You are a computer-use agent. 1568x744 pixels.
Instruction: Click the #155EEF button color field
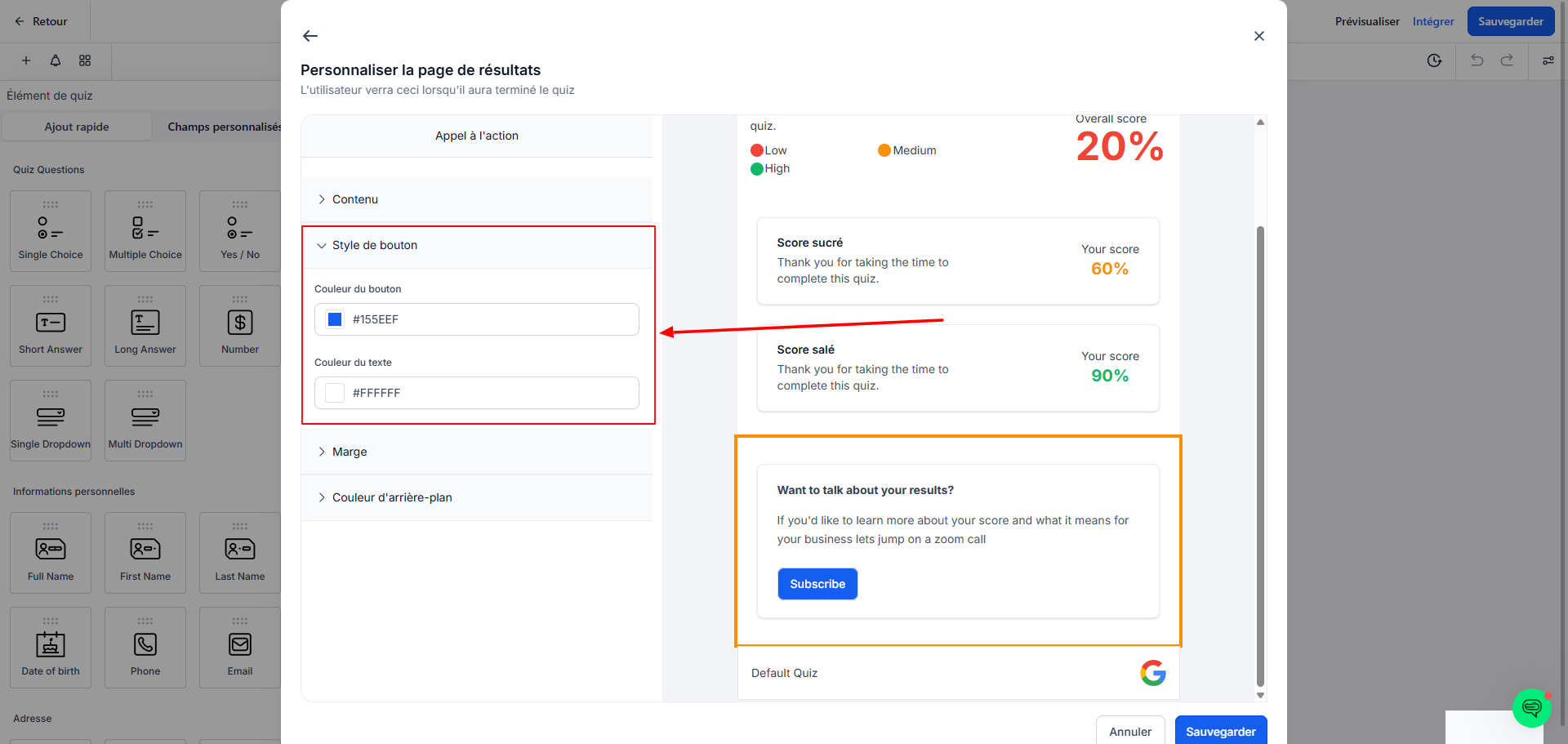point(477,319)
